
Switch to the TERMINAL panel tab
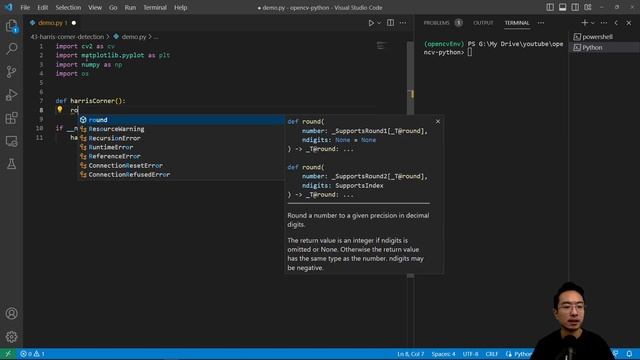tap(517, 23)
